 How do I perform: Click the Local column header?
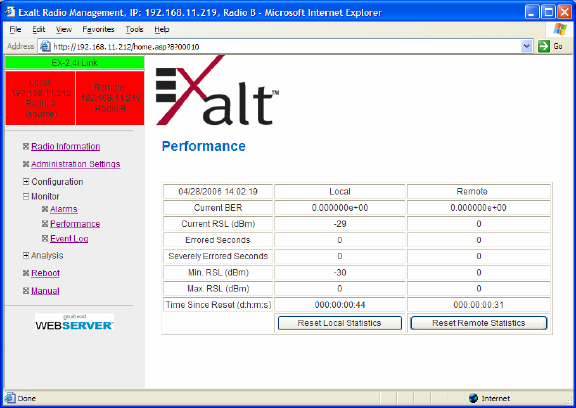point(340,191)
